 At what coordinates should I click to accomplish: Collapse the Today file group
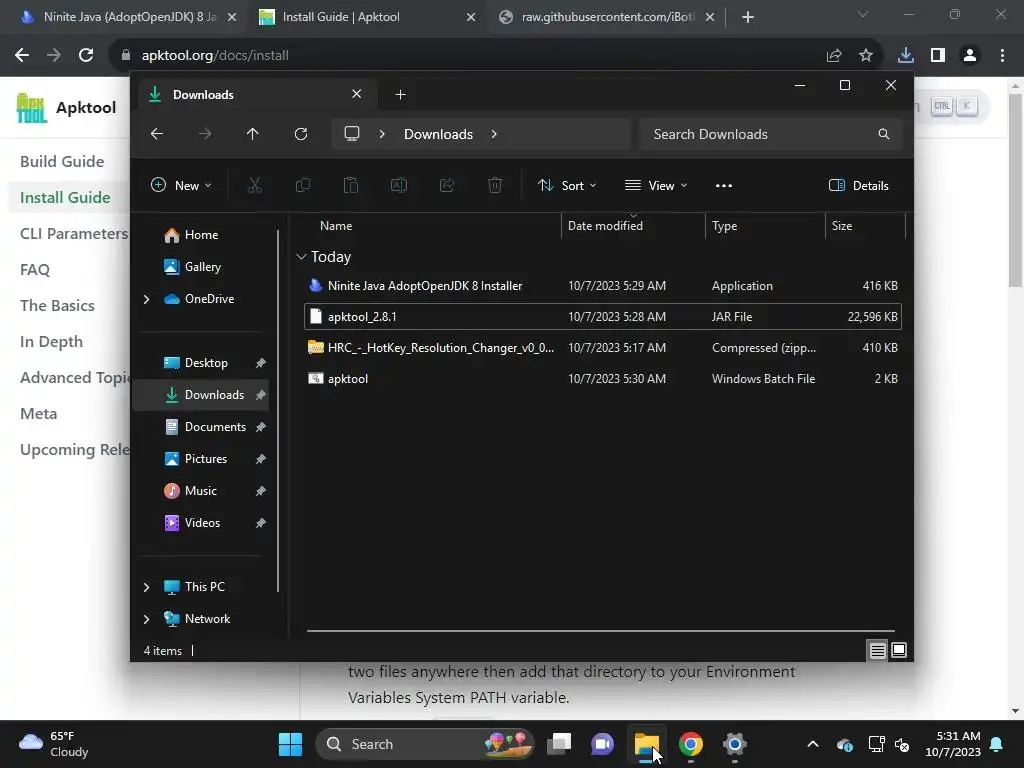tap(301, 257)
